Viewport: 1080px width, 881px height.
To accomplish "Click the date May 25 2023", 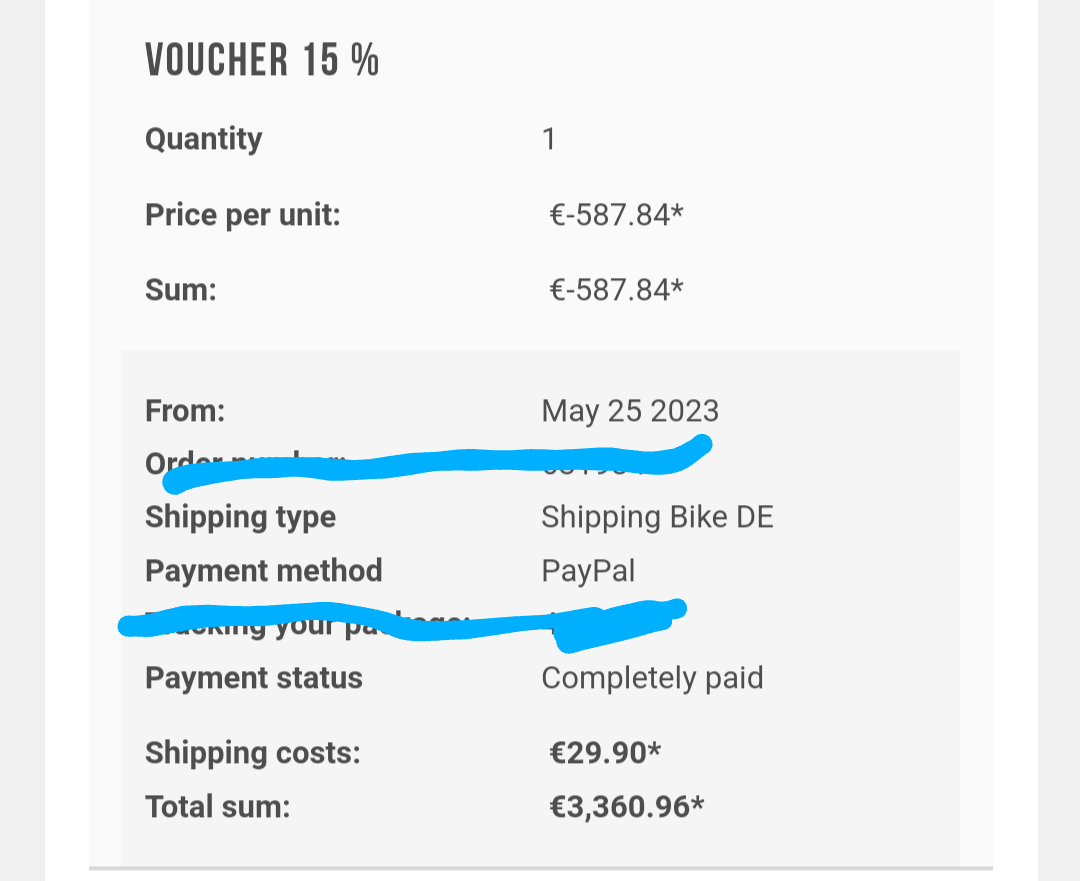I will click(x=630, y=411).
